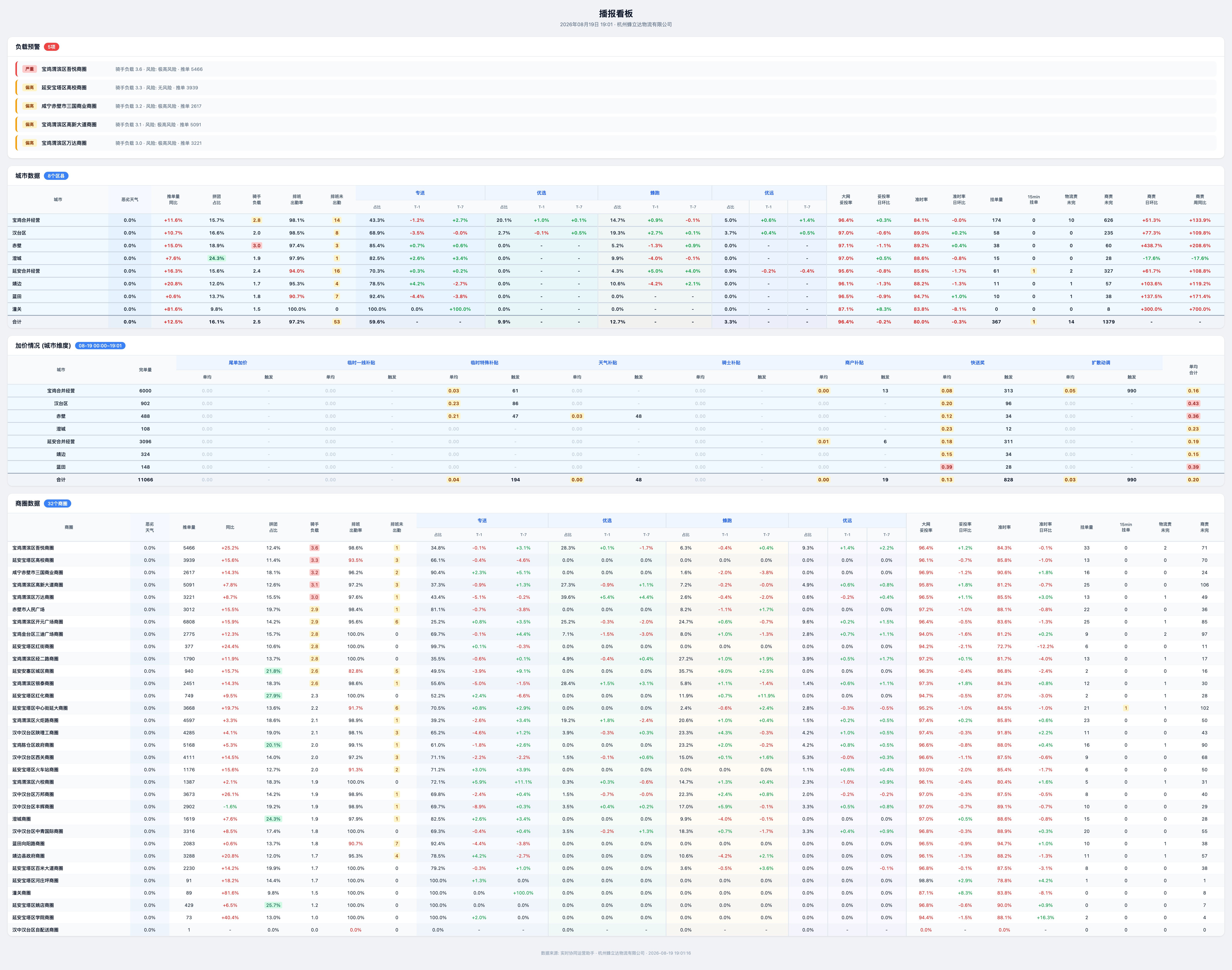Viewport: 1232px width, 970px height.
Task: Click 快送奖 group header
Action: [978, 363]
